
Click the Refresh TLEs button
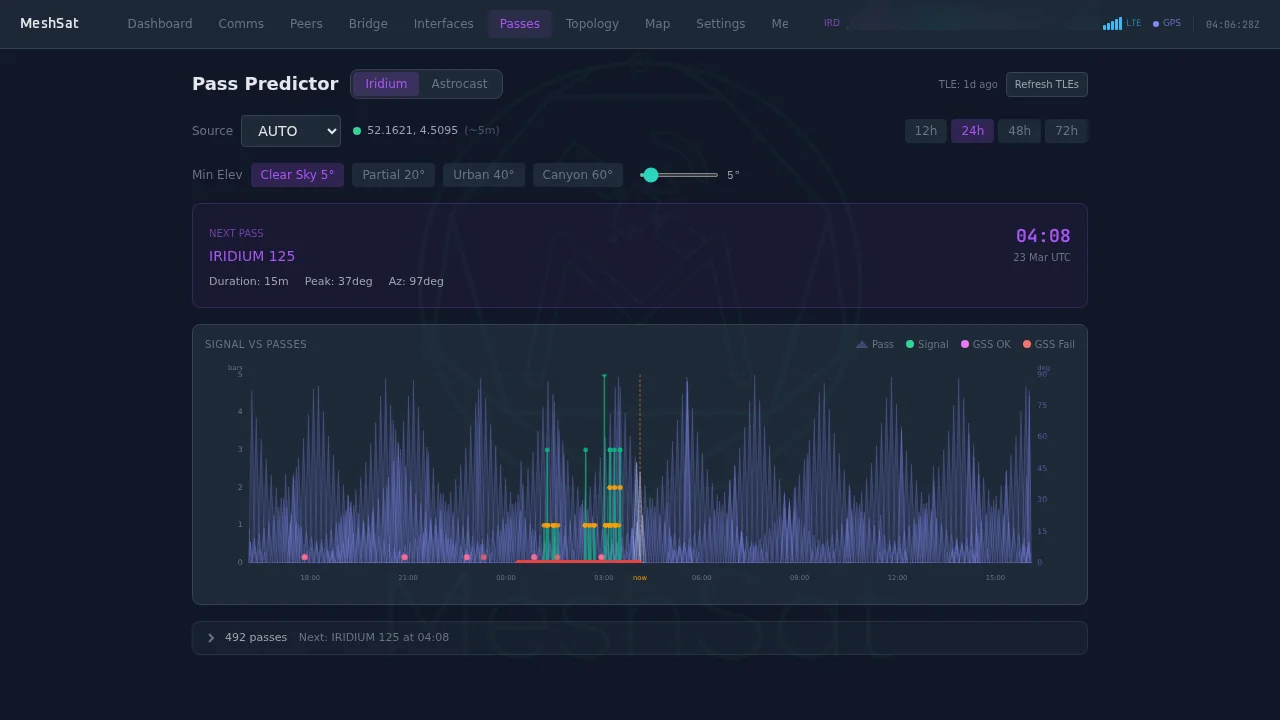point(1046,84)
